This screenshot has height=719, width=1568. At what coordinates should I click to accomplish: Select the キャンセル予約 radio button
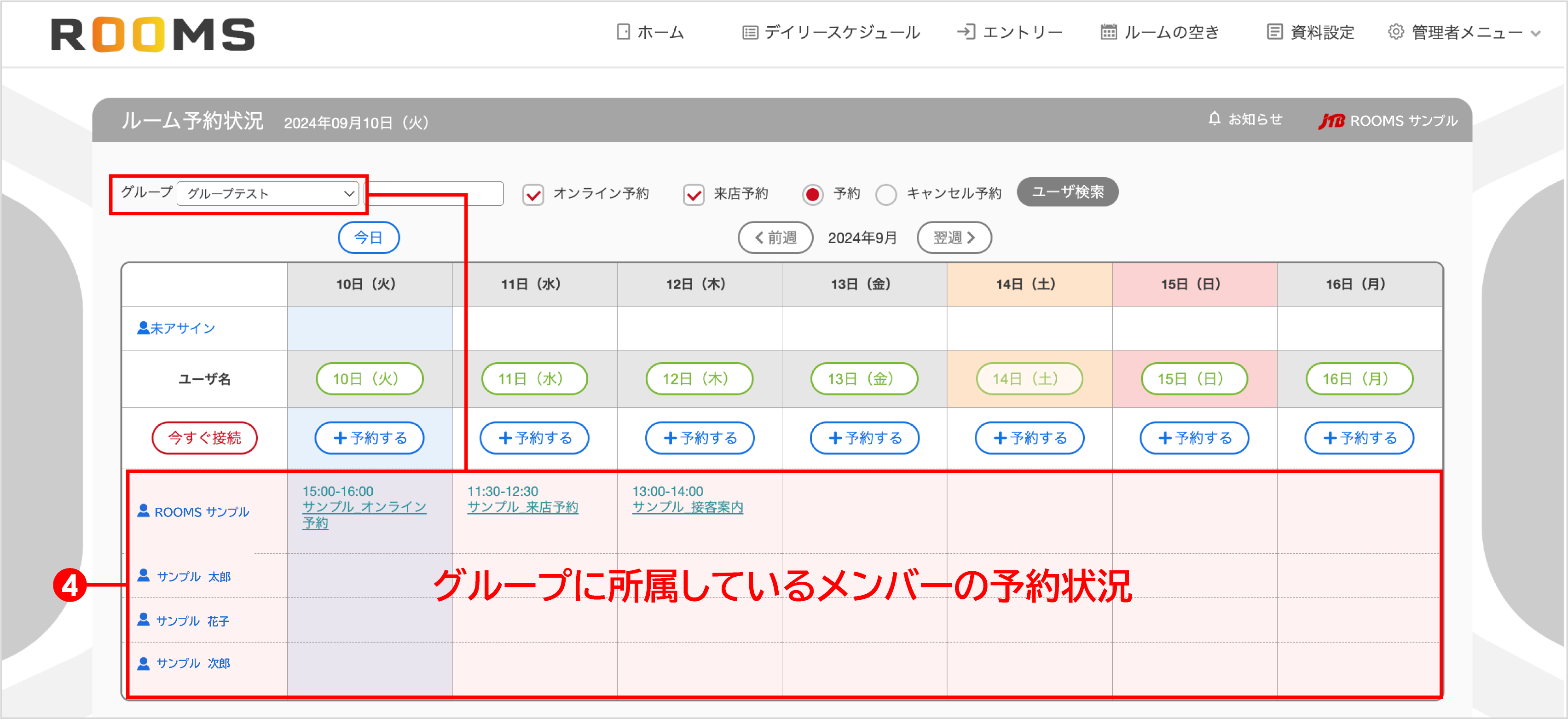coord(887,194)
